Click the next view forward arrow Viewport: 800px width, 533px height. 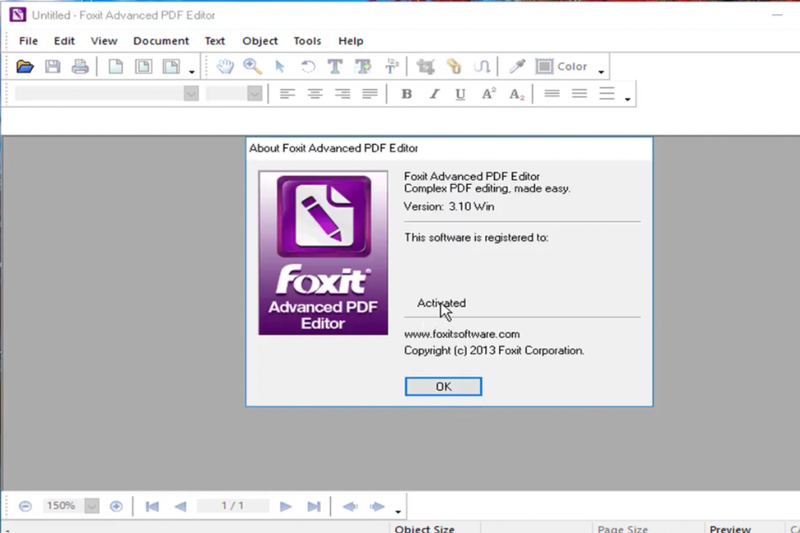377,506
